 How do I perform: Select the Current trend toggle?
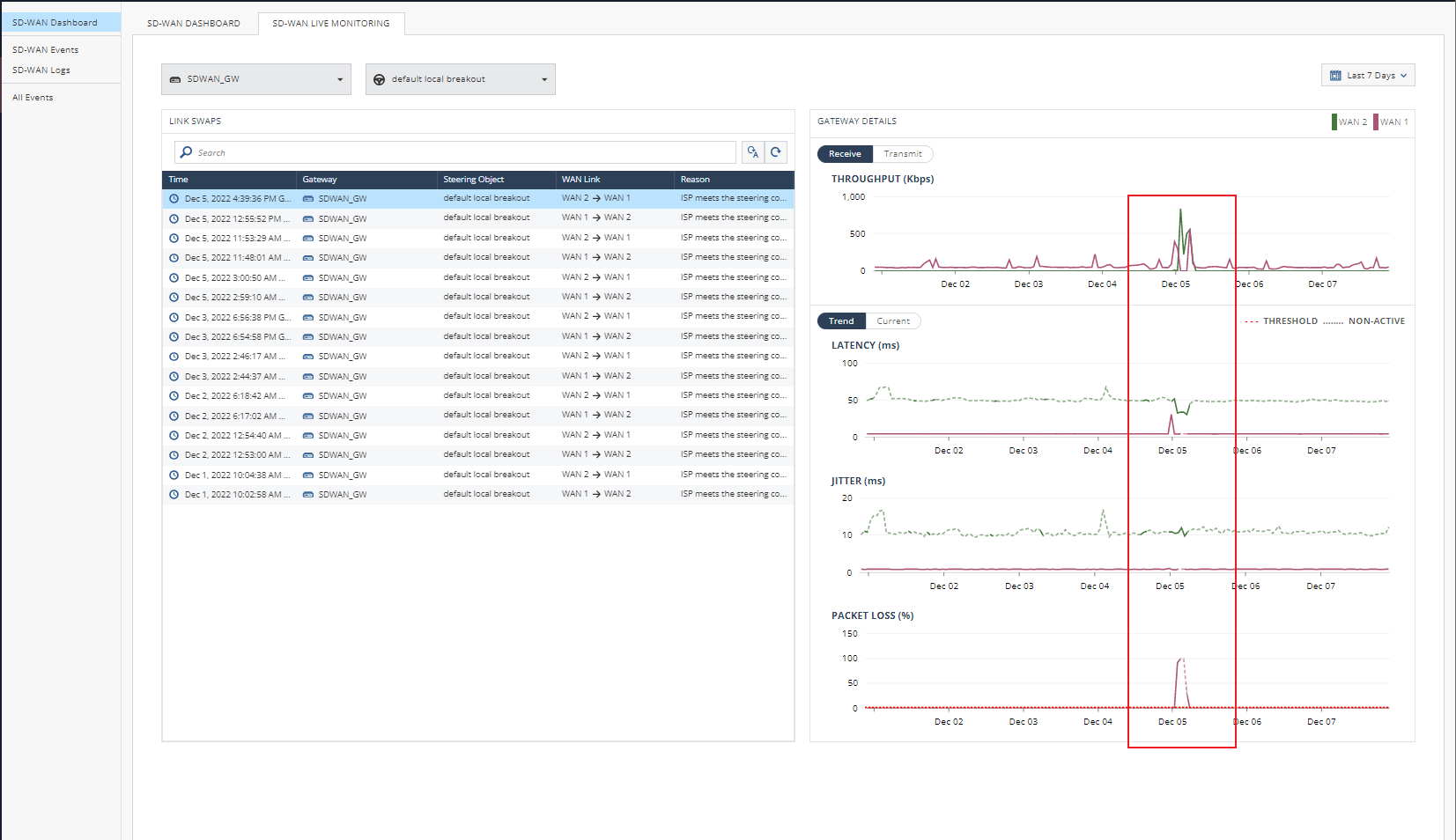coord(892,321)
